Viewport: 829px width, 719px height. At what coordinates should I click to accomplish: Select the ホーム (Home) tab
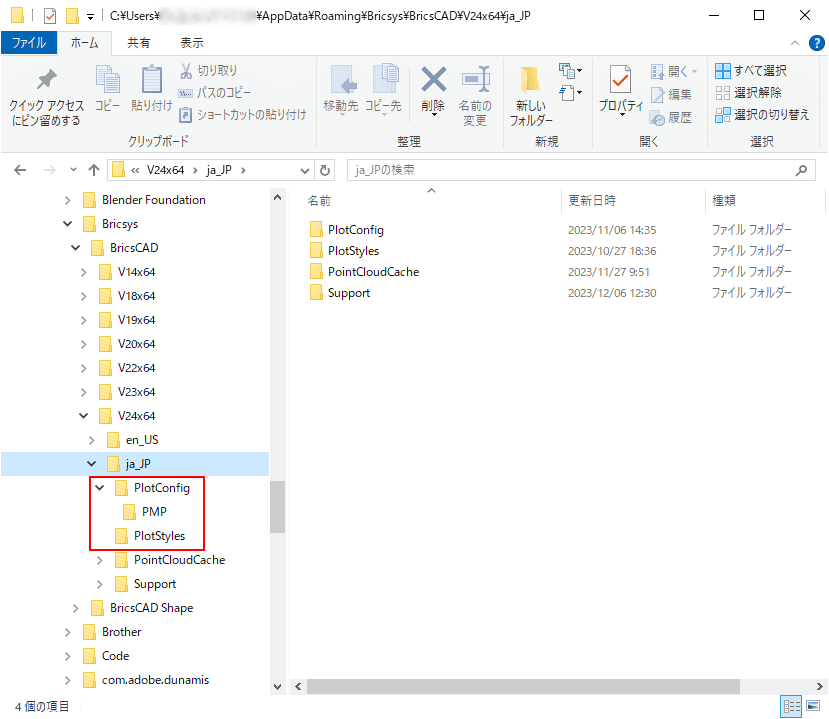pyautogui.click(x=85, y=43)
